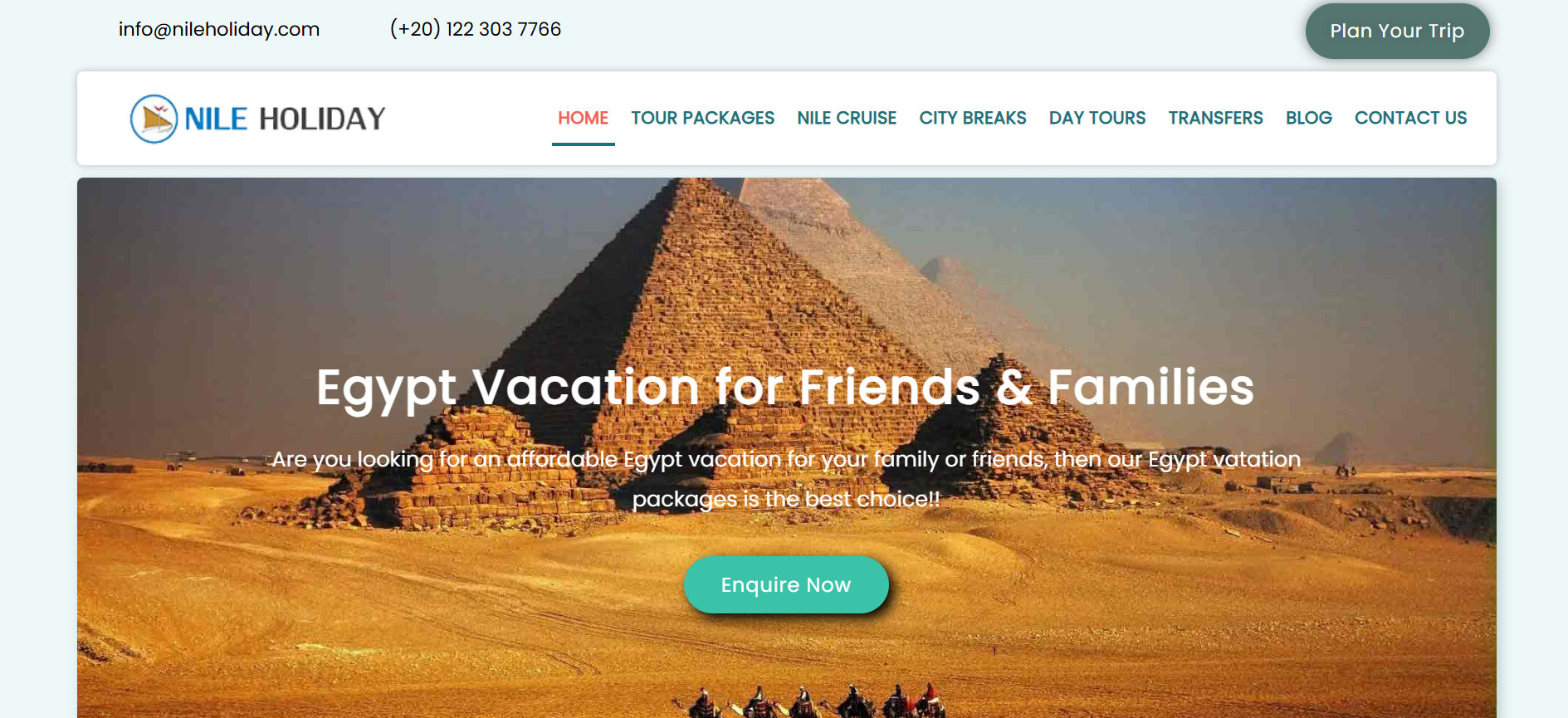This screenshot has width=1568, height=718.
Task: Visit the BLOG page
Action: click(x=1308, y=118)
